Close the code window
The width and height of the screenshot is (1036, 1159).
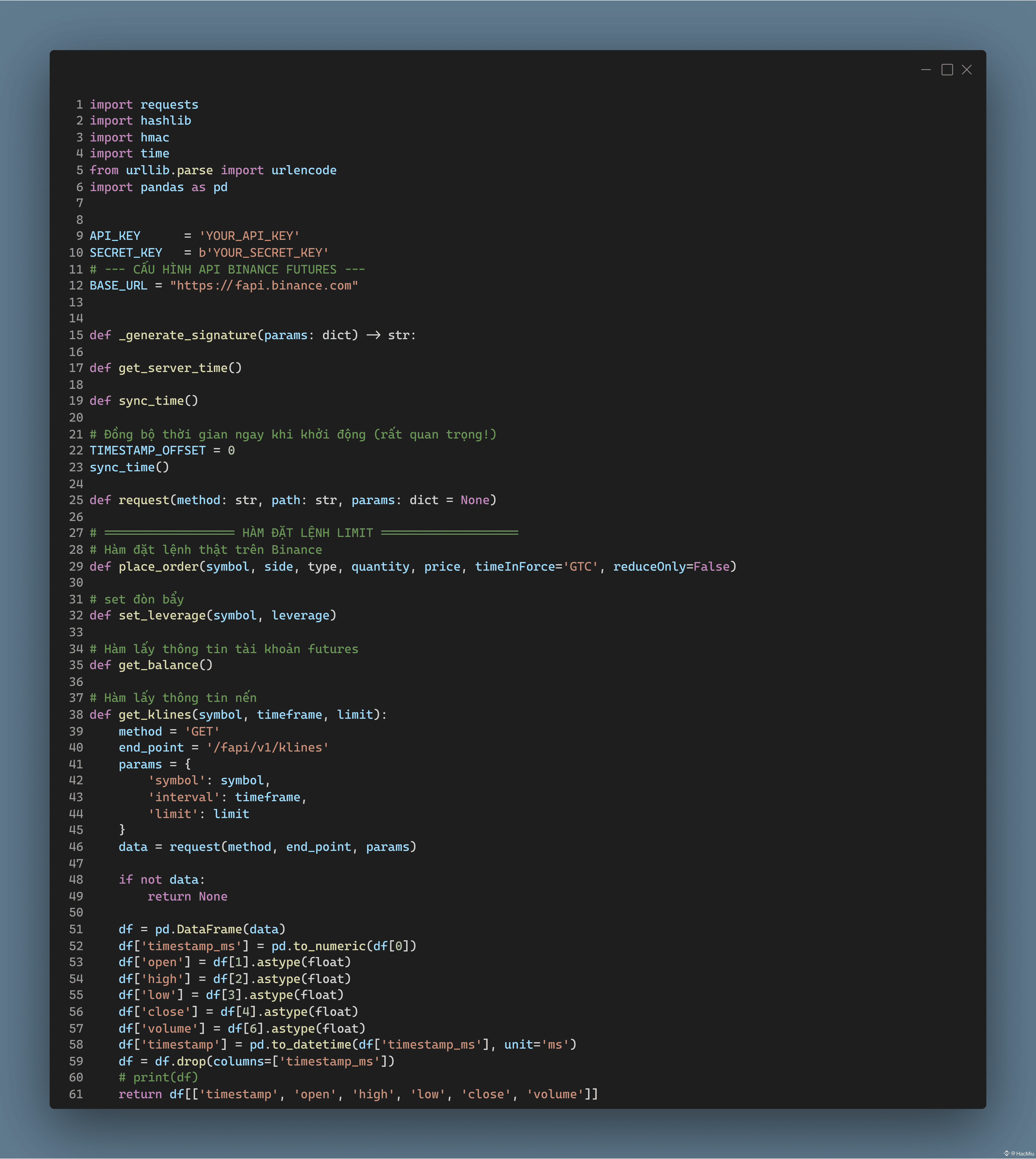pyautogui.click(x=967, y=69)
